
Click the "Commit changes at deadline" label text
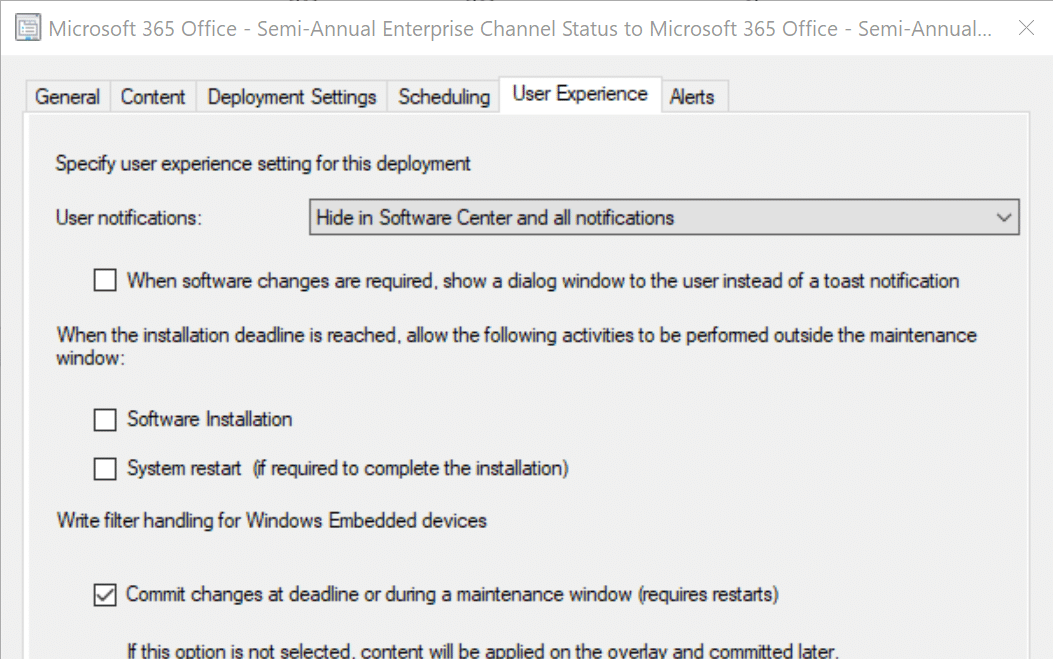pos(452,595)
